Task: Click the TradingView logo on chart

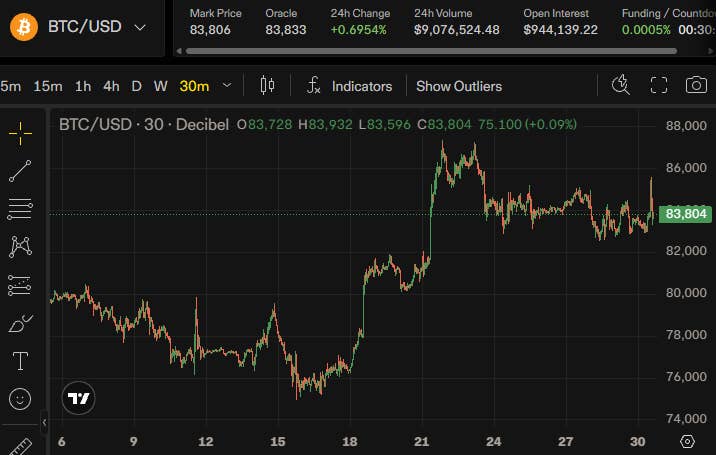Action: click(79, 398)
